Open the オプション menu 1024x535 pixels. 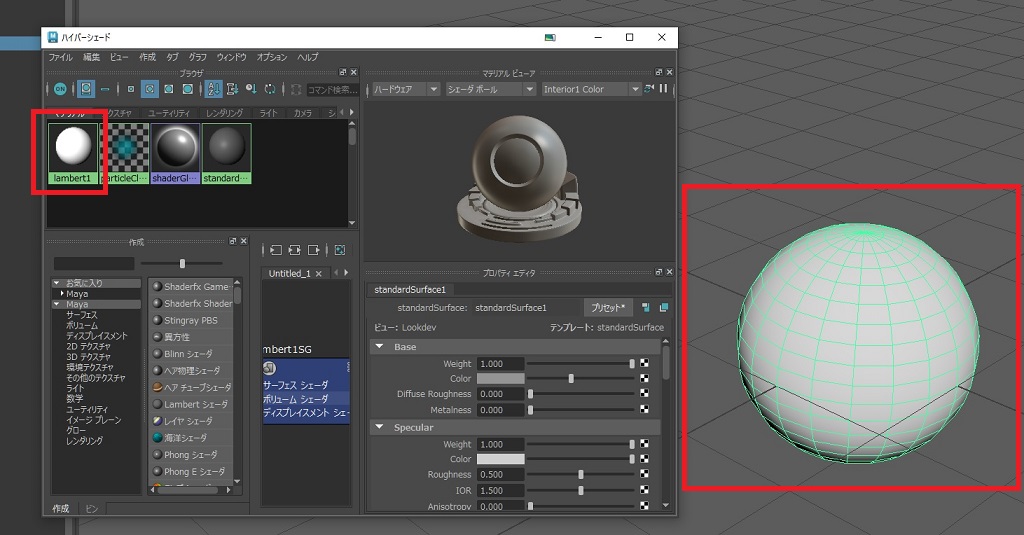click(272, 57)
